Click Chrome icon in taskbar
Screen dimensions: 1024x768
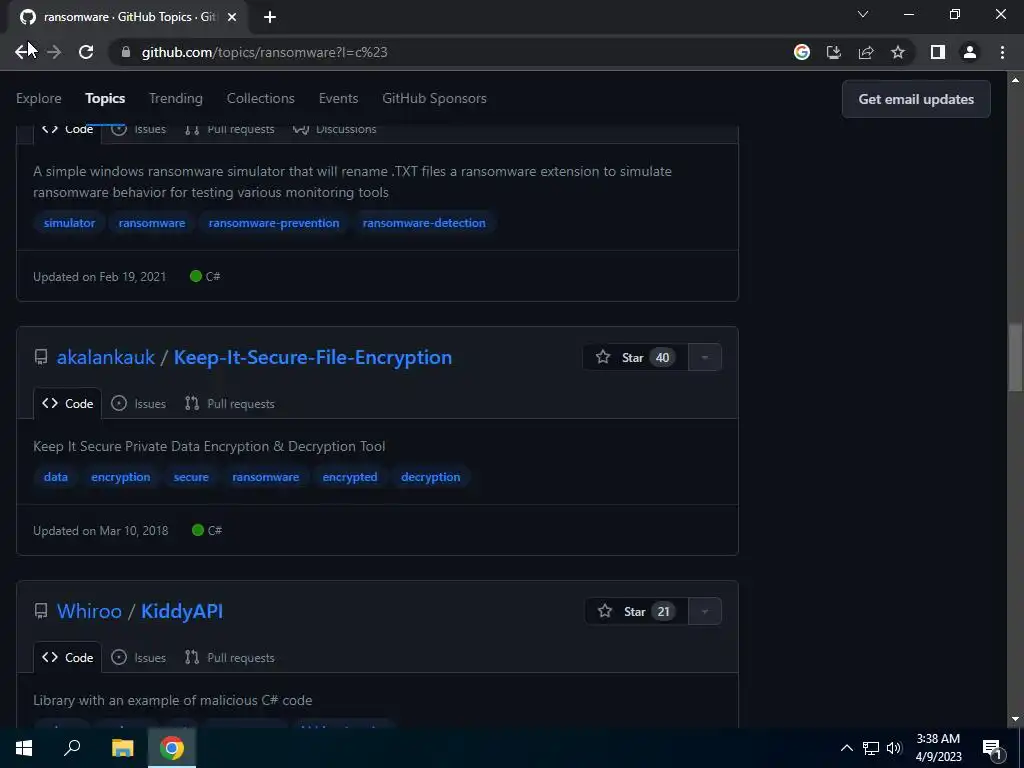172,748
